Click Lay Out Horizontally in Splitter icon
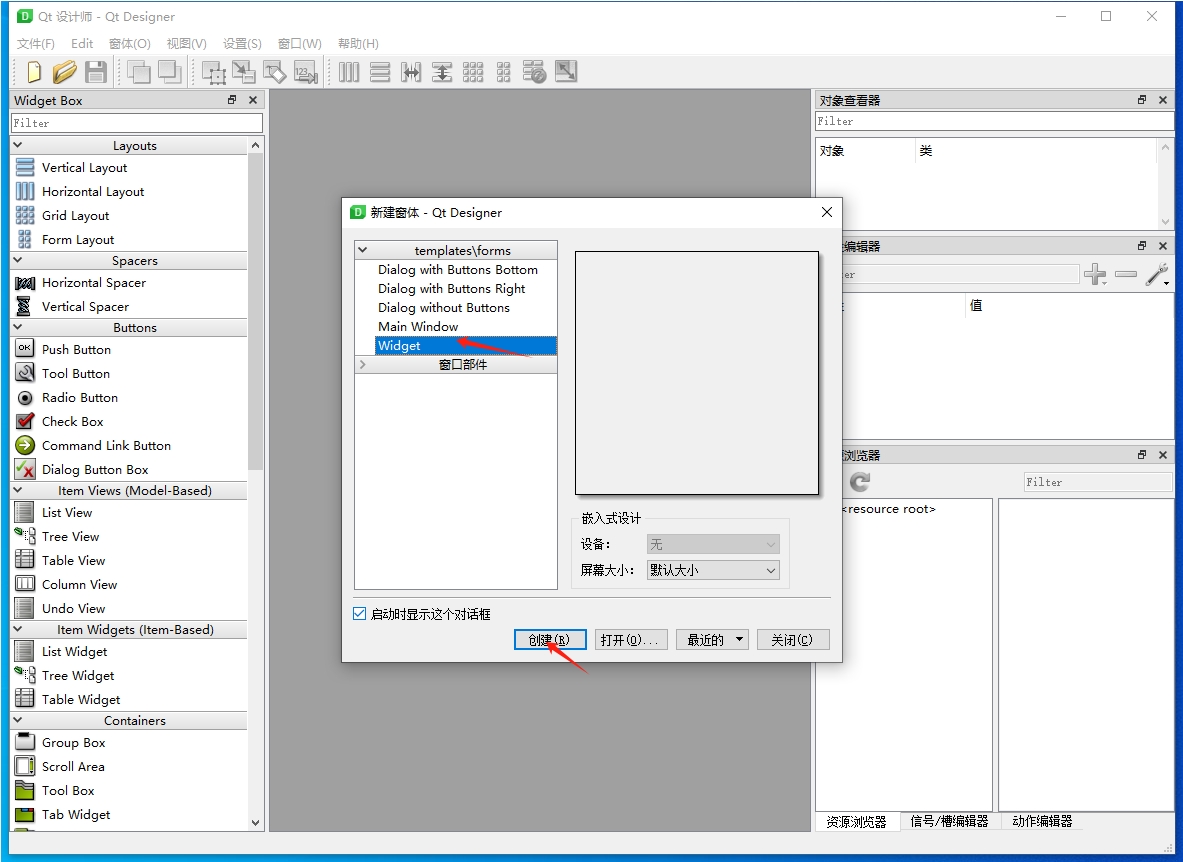 (x=411, y=72)
